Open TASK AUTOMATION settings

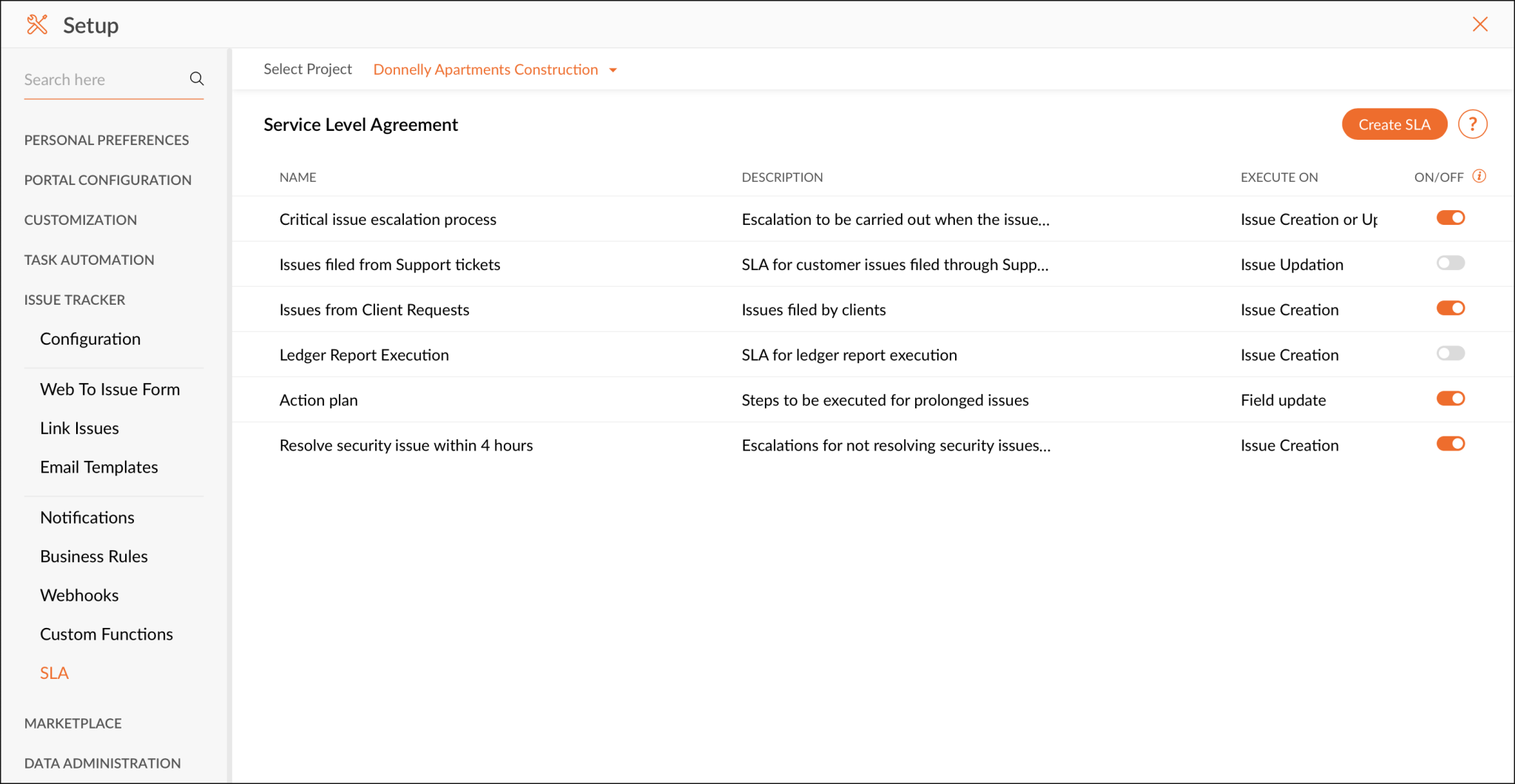click(89, 260)
